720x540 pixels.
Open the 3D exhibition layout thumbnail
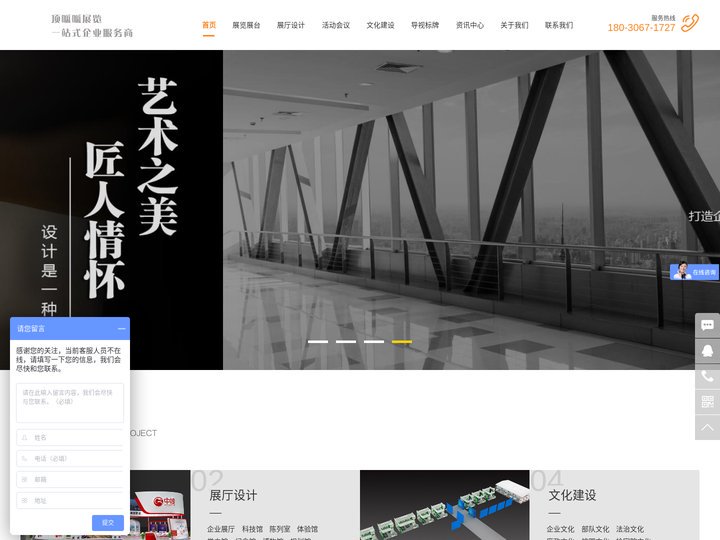point(444,505)
